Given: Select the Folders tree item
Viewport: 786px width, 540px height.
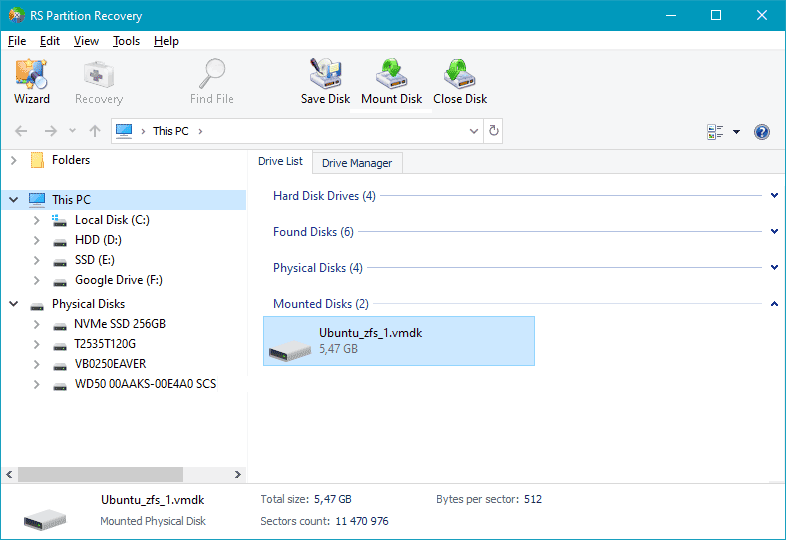Looking at the screenshot, I should (71, 160).
